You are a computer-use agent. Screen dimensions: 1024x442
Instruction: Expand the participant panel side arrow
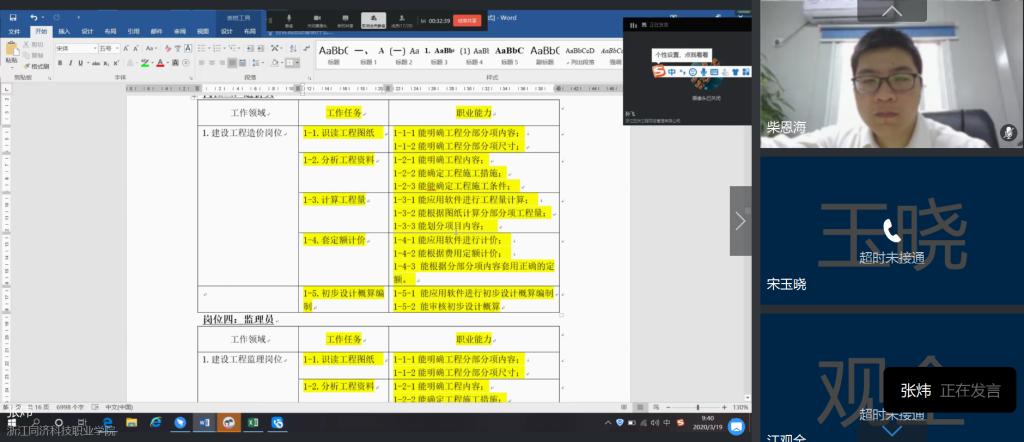pyautogui.click(x=740, y=220)
